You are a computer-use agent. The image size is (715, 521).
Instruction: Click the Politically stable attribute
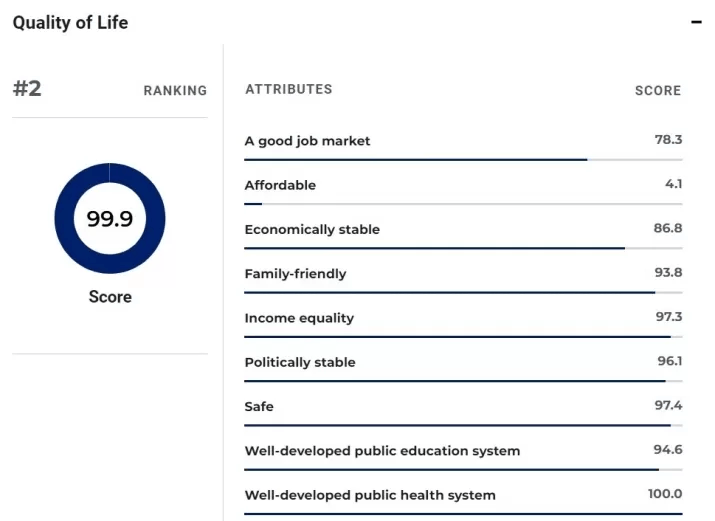tap(300, 362)
